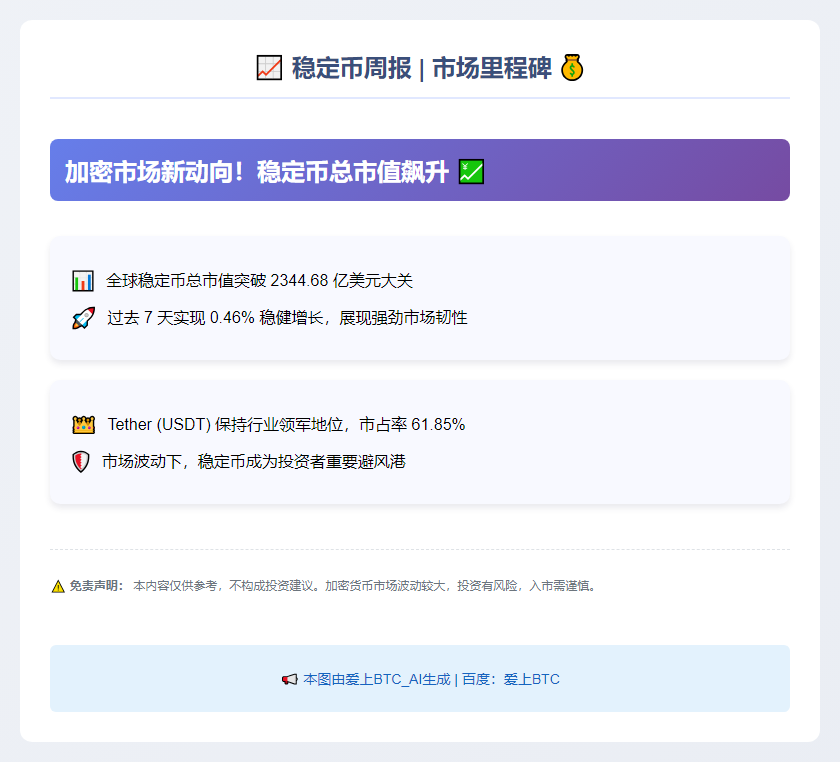Click the line 全球稳定币总市值突破 2344.68 亿美元大关
This screenshot has width=840, height=762.
point(259,281)
